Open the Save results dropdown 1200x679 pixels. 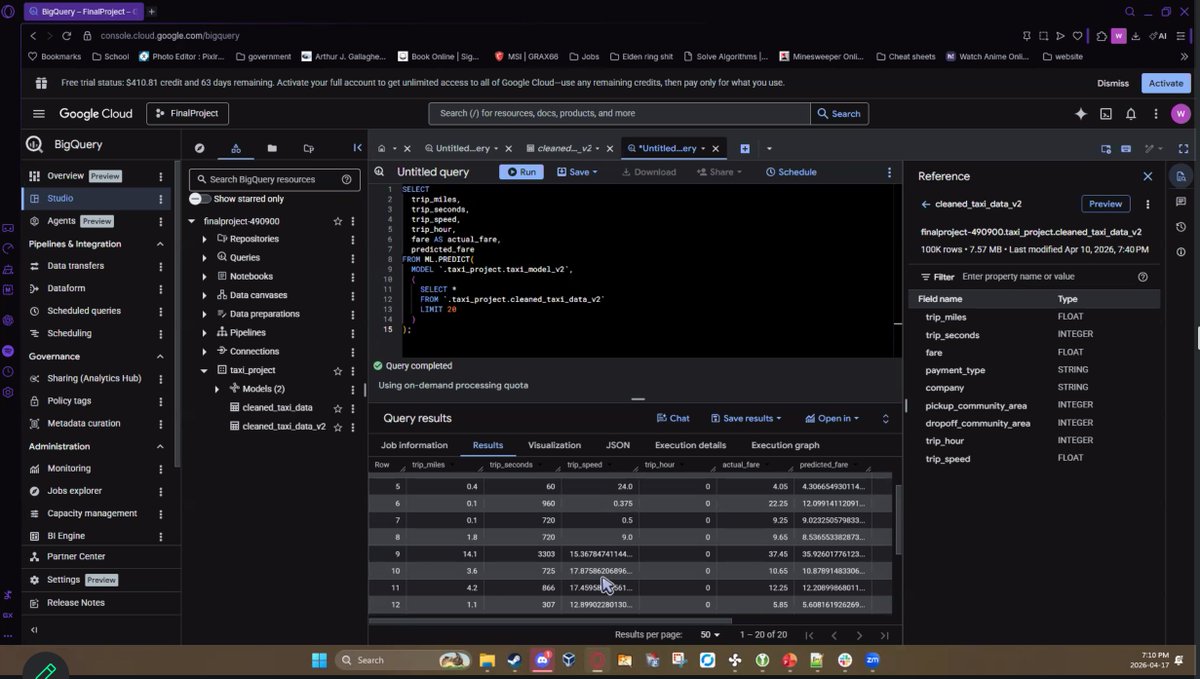[x=746, y=418]
